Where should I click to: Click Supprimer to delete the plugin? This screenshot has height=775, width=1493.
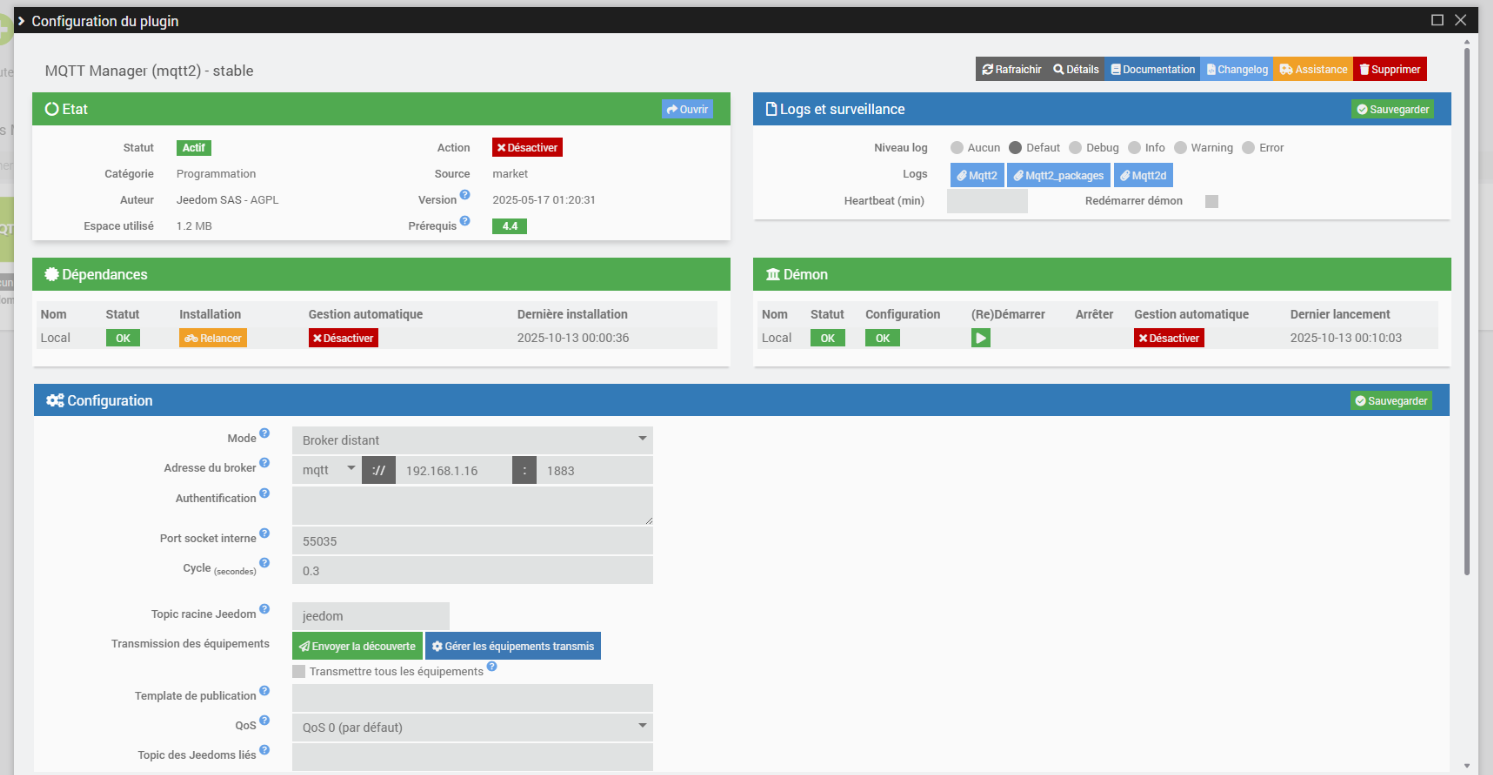pos(1389,69)
